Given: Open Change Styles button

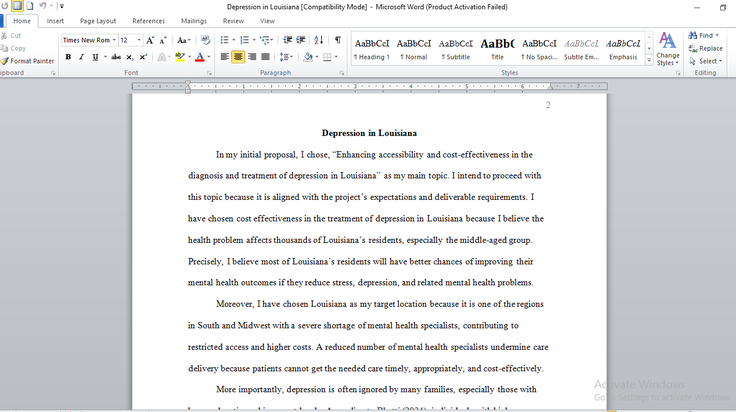Looking at the screenshot, I should (667, 49).
